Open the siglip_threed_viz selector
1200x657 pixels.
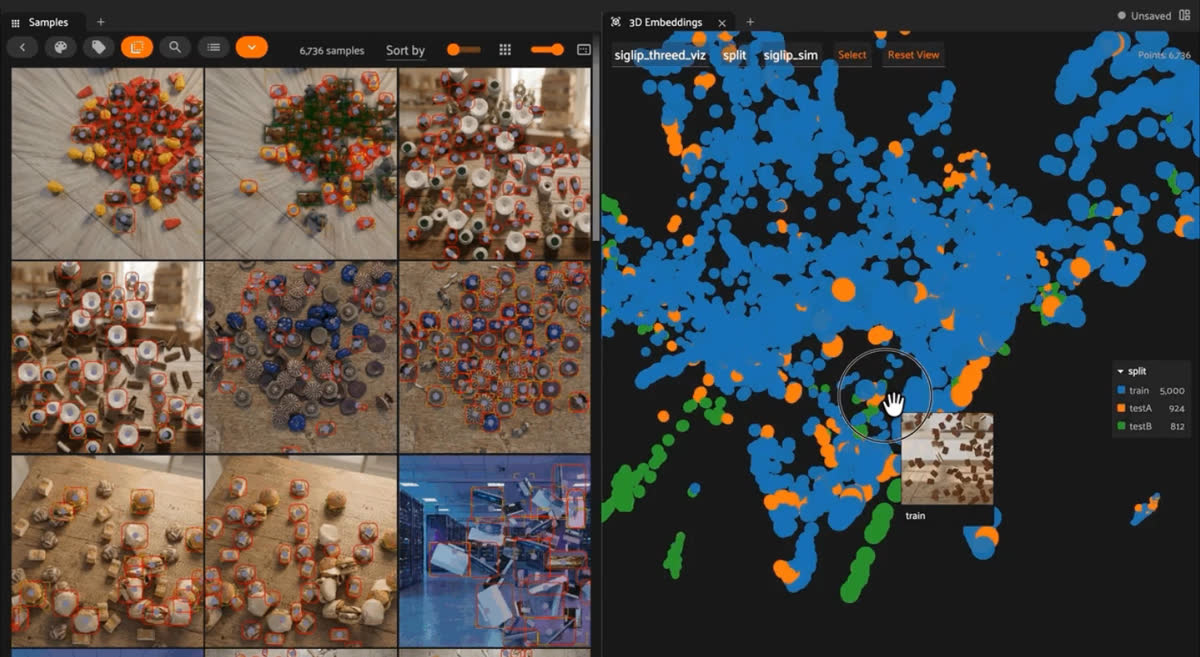pyautogui.click(x=659, y=55)
